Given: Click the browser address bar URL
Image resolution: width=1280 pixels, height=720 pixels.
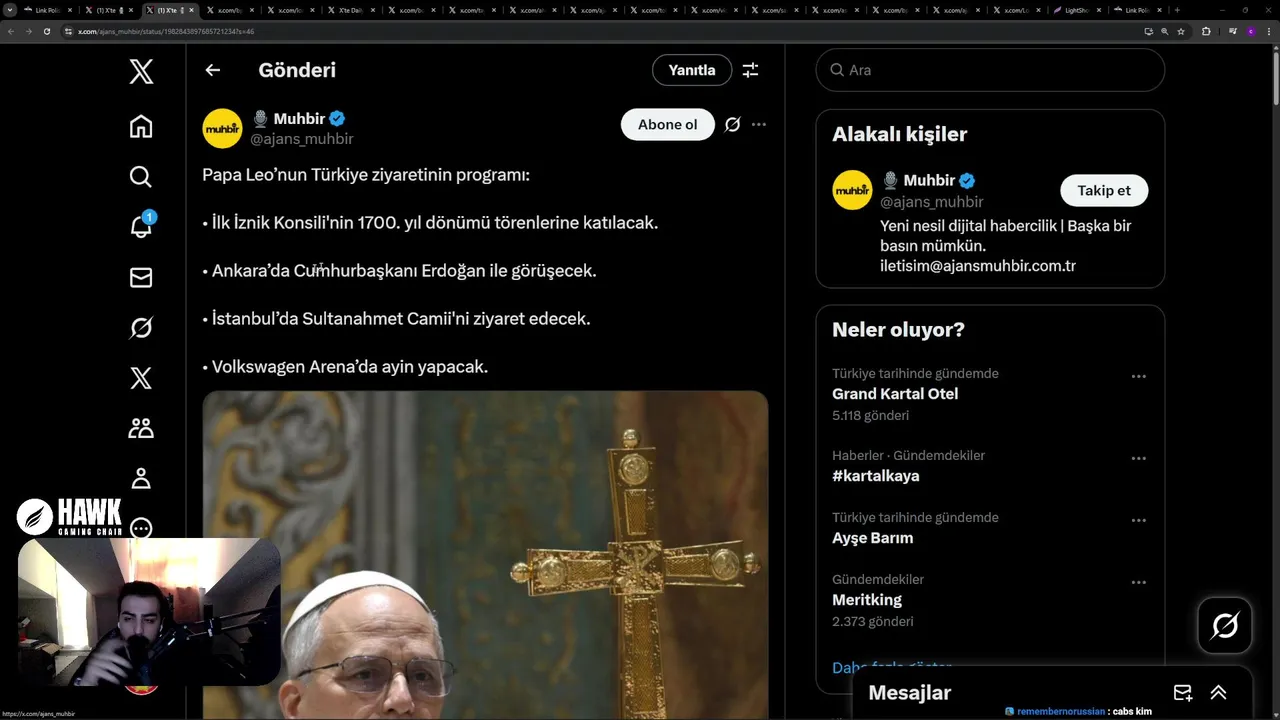Looking at the screenshot, I should click(165, 31).
